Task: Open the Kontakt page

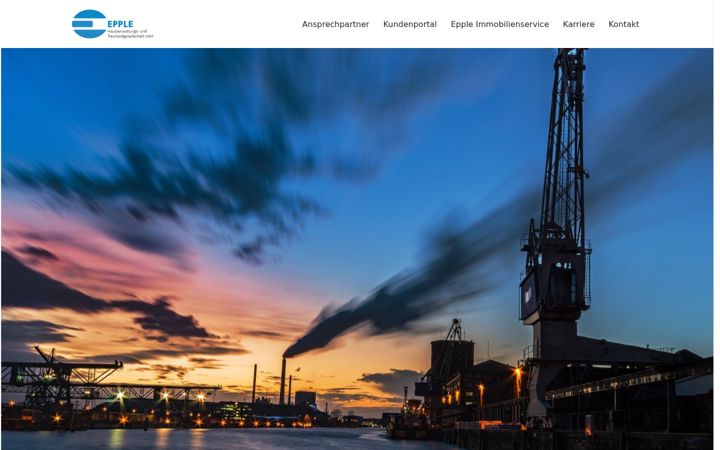Action: click(624, 24)
